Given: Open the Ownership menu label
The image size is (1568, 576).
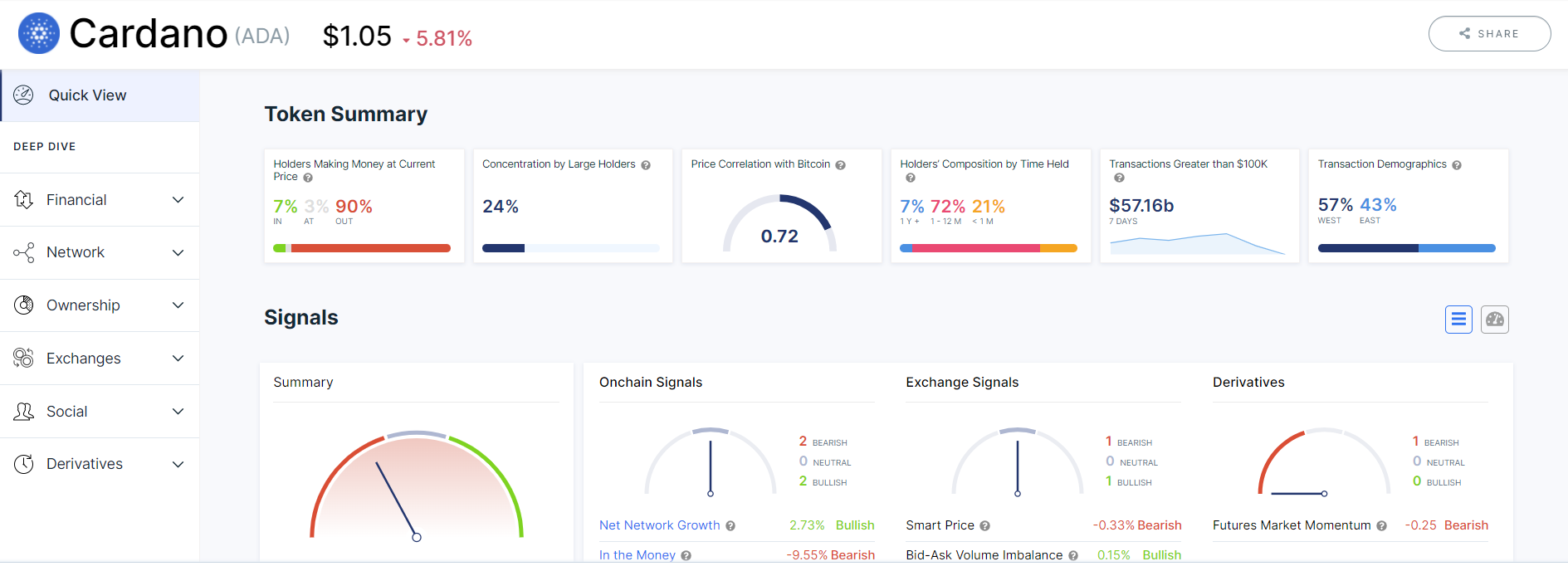Looking at the screenshot, I should click(x=83, y=305).
